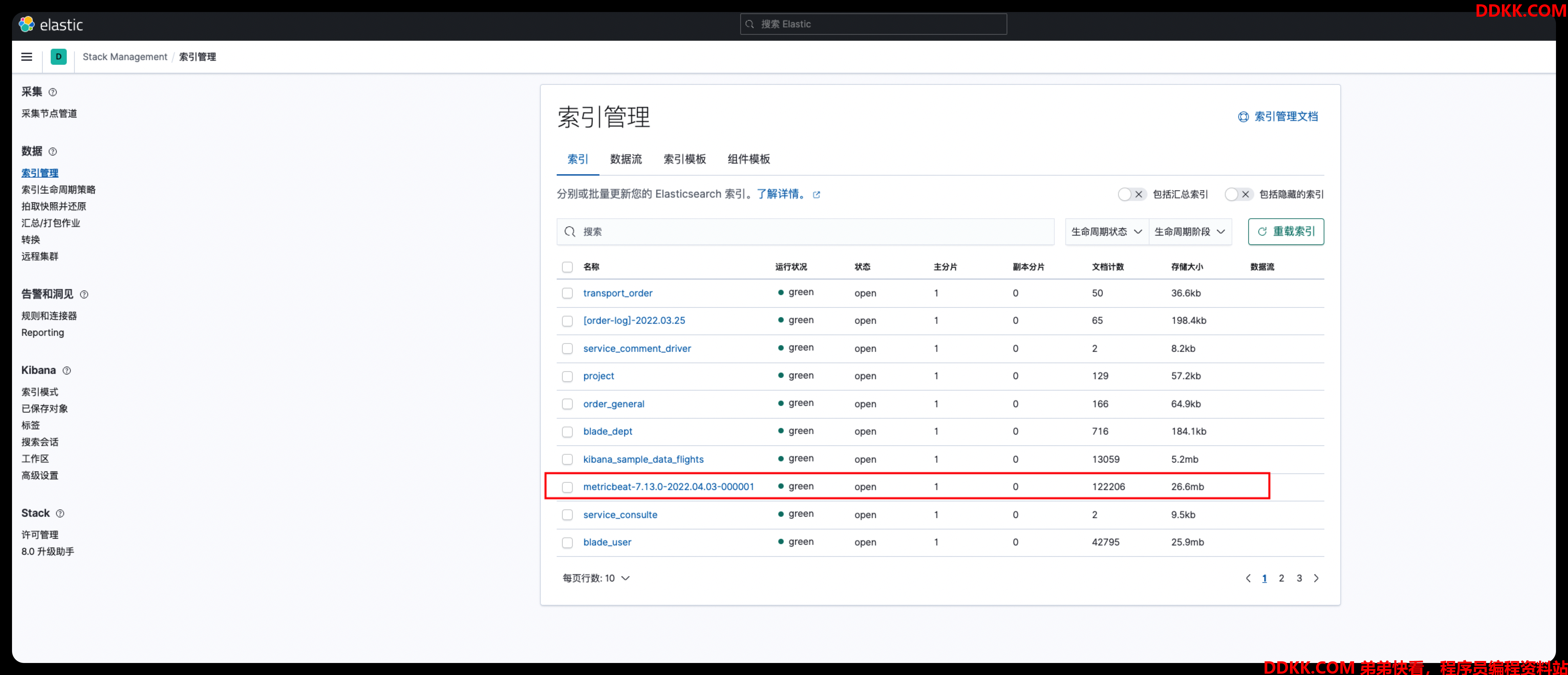Image resolution: width=1568 pixels, height=675 pixels.
Task: Click Stack Management breadcrumb
Action: click(125, 57)
